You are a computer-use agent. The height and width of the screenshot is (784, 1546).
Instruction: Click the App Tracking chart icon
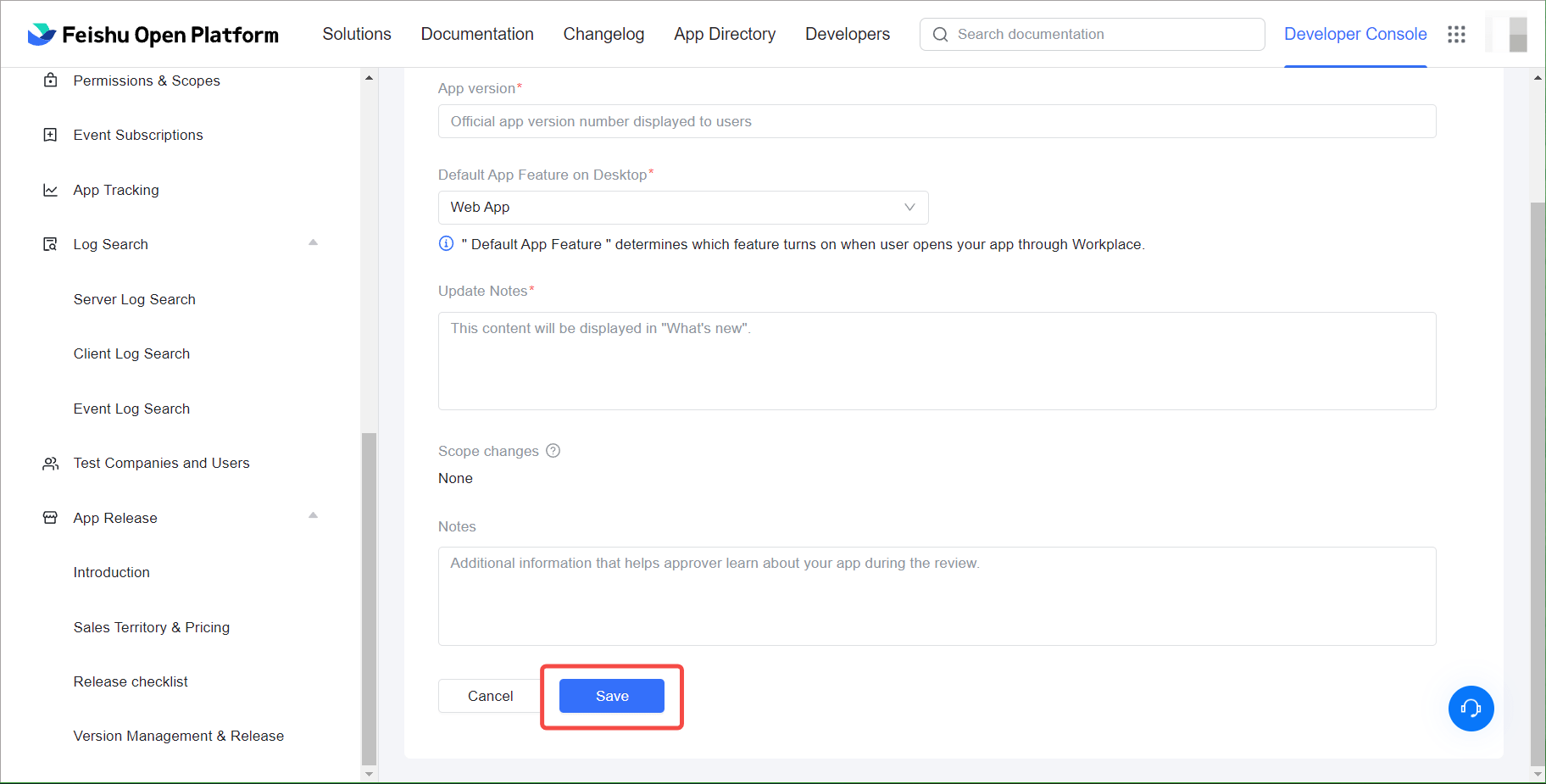[x=51, y=190]
